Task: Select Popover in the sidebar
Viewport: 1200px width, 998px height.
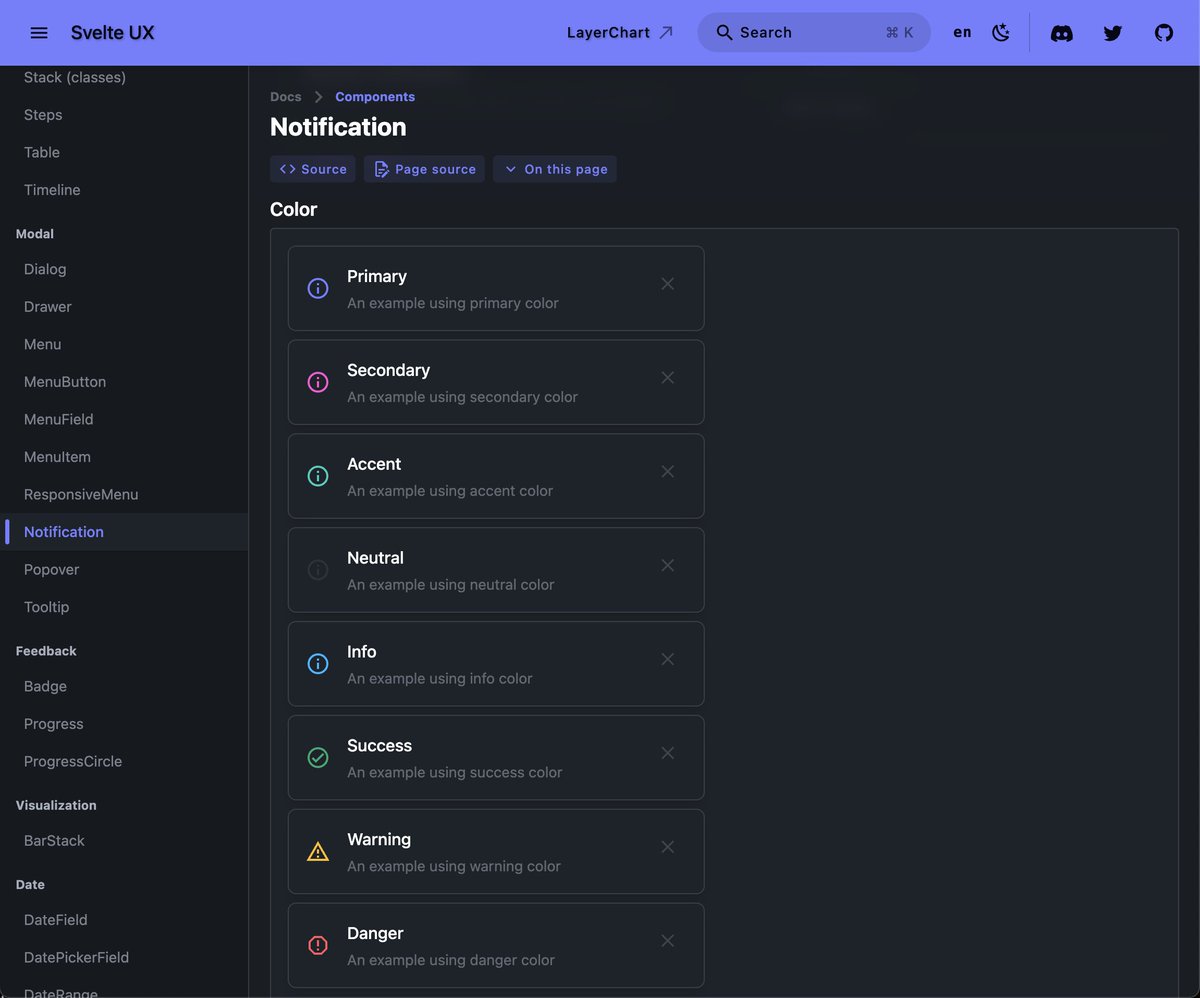Action: (51, 569)
